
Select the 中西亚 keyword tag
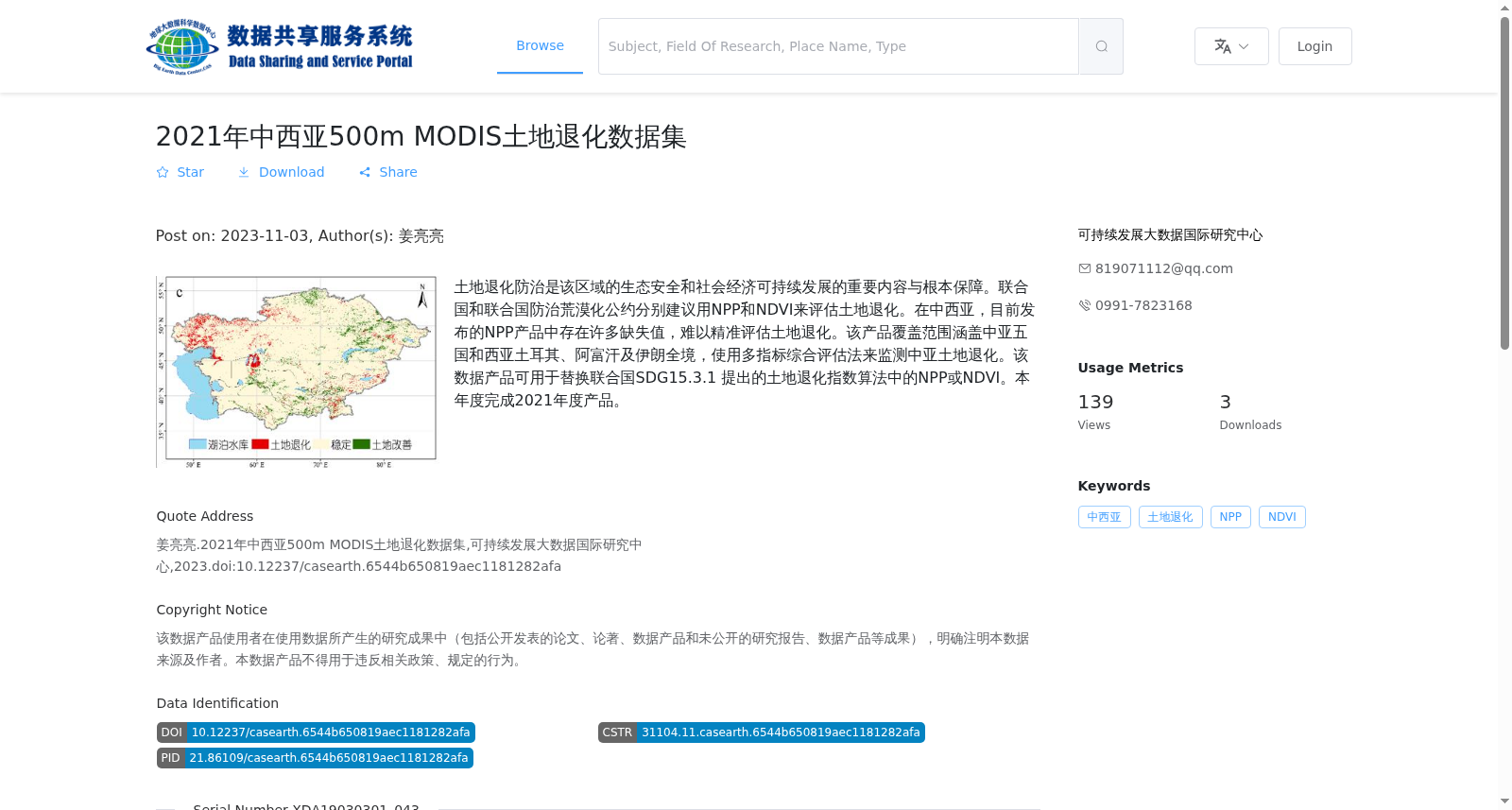coord(1104,517)
